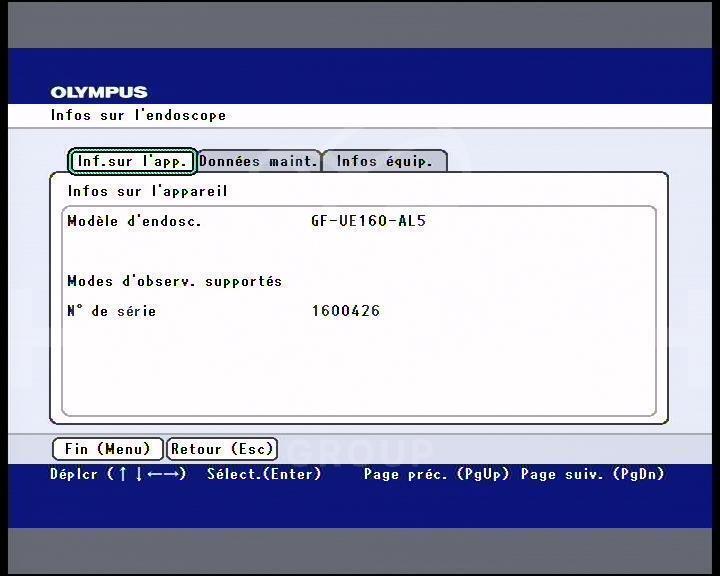Select the model value GF-UE160-AL5
Viewport: 720px width, 576px height.
point(369,221)
